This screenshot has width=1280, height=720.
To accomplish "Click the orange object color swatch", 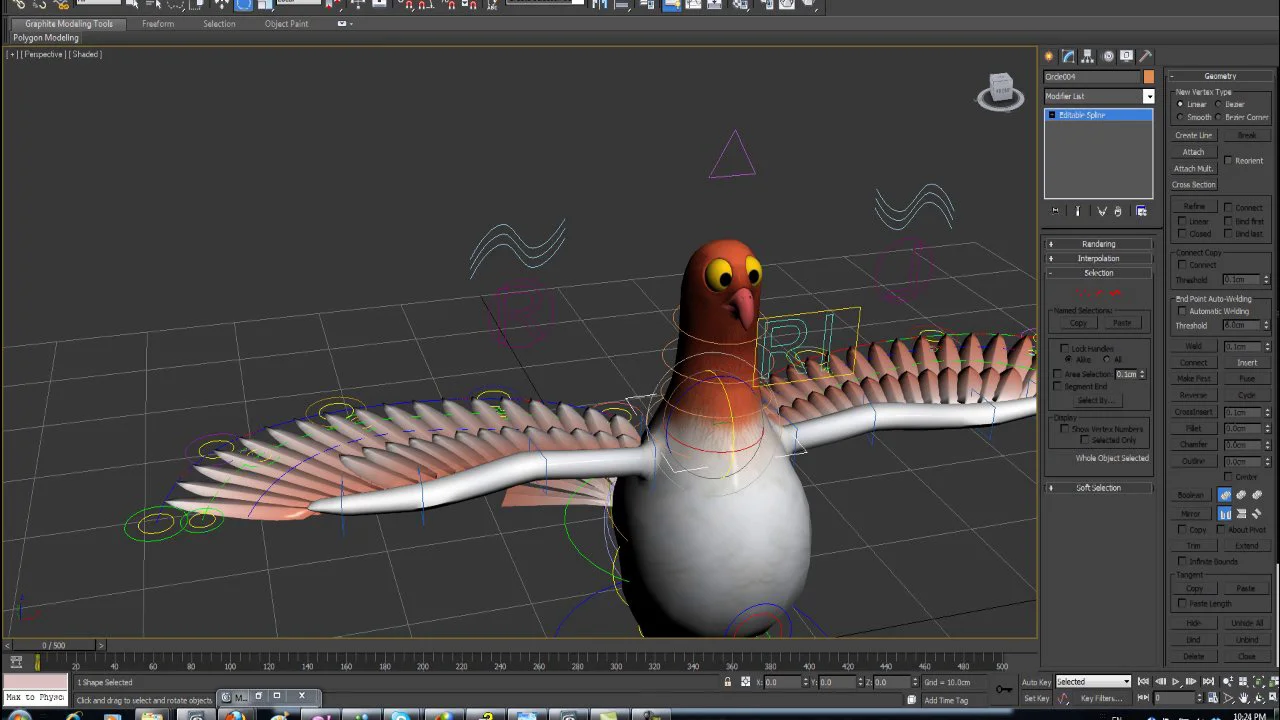I will [x=1149, y=77].
